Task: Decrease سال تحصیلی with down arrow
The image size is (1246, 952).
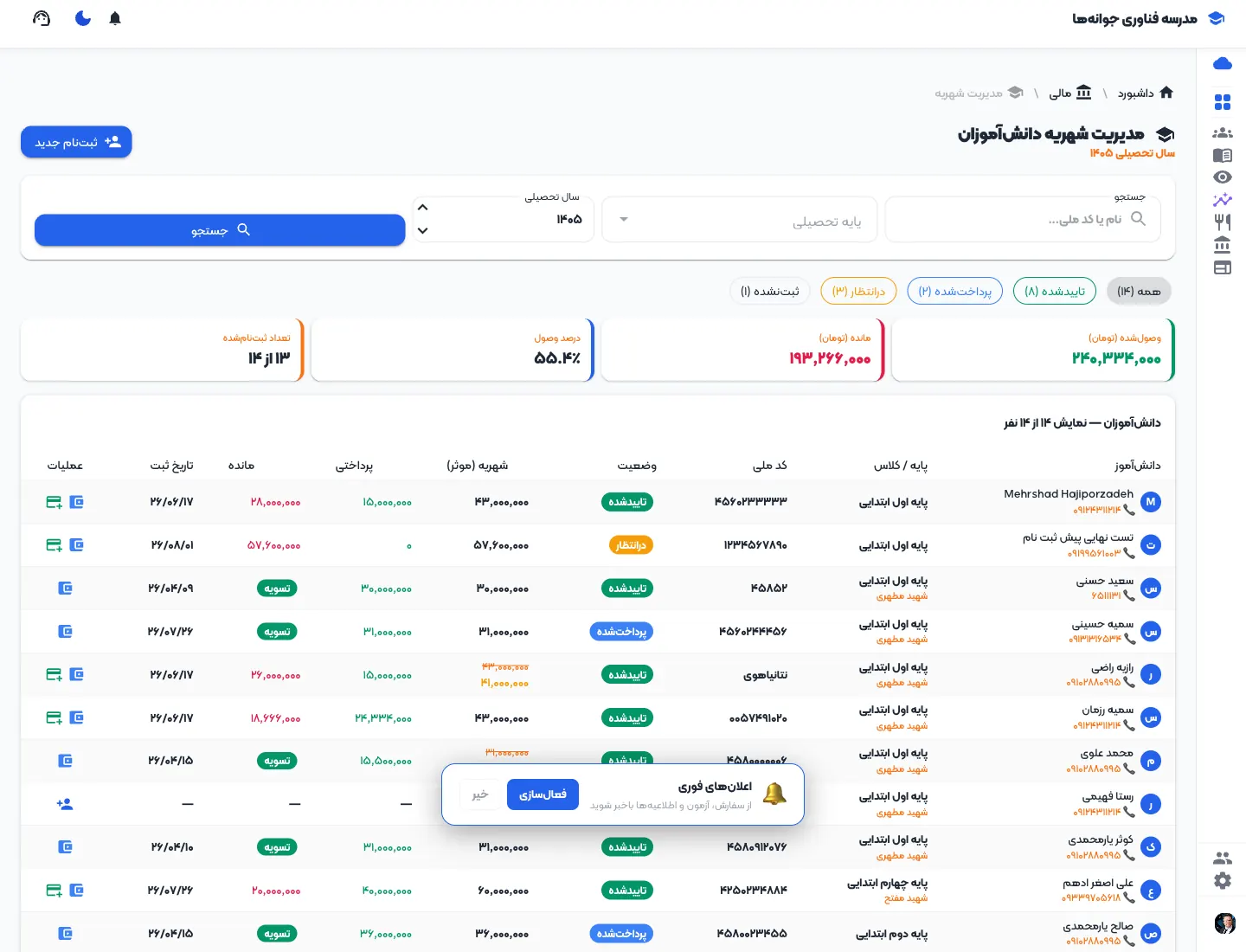Action: coord(422,230)
